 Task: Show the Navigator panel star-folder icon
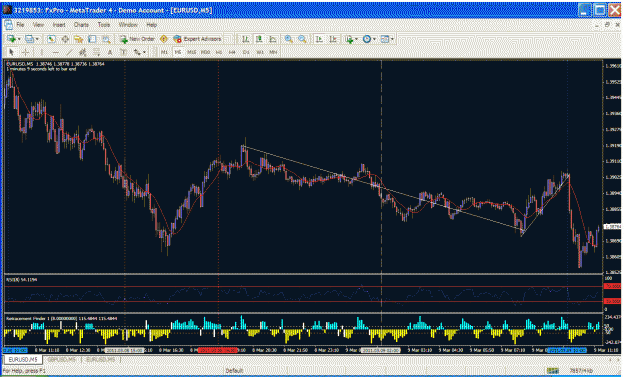(x=79, y=39)
